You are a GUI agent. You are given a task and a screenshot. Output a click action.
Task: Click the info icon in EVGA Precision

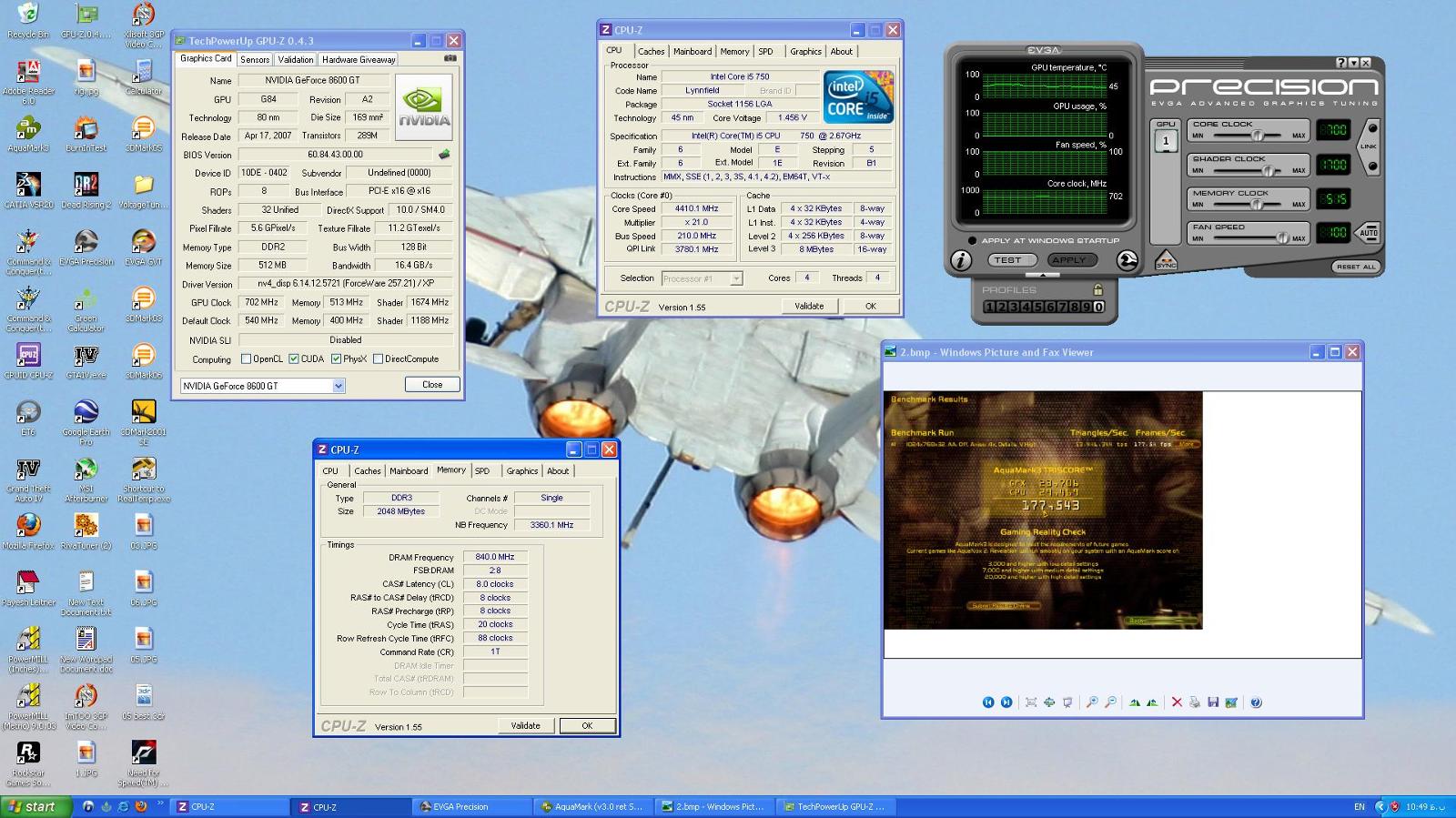(x=961, y=260)
